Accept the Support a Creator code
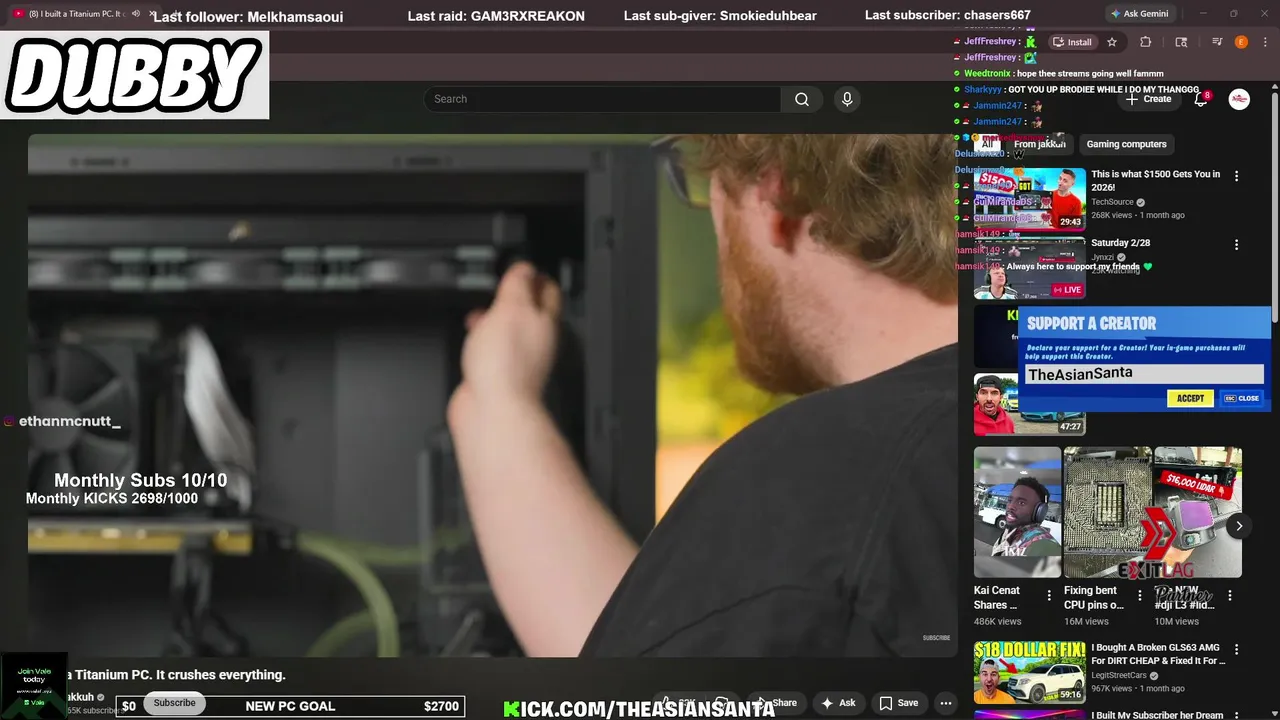The width and height of the screenshot is (1280, 720). coord(1190,398)
